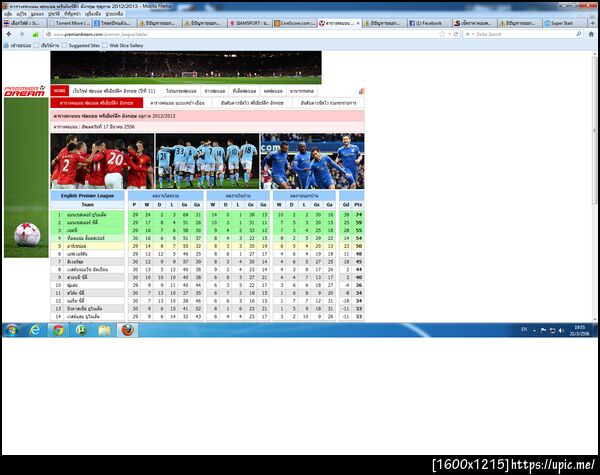600x475 pixels.
Task: Open the stadium banner image at top
Action: click(x=186, y=68)
